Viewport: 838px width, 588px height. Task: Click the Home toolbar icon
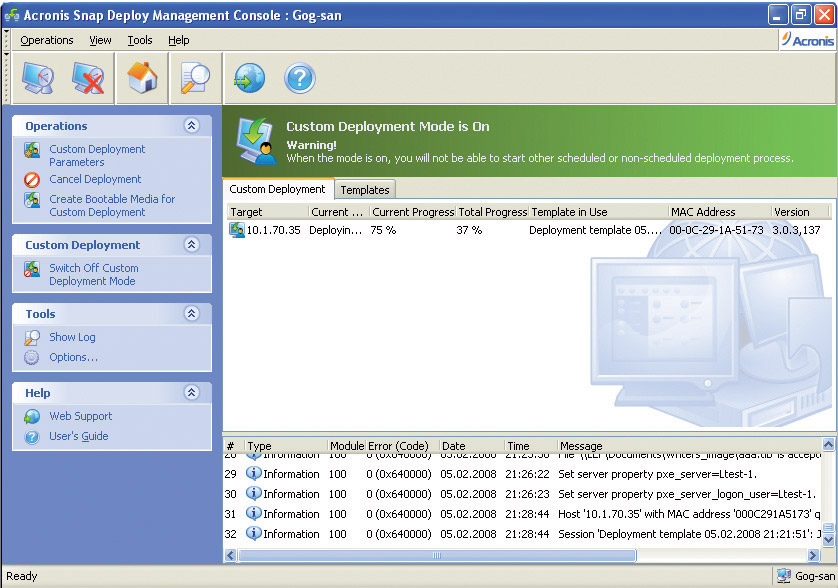[x=141, y=81]
